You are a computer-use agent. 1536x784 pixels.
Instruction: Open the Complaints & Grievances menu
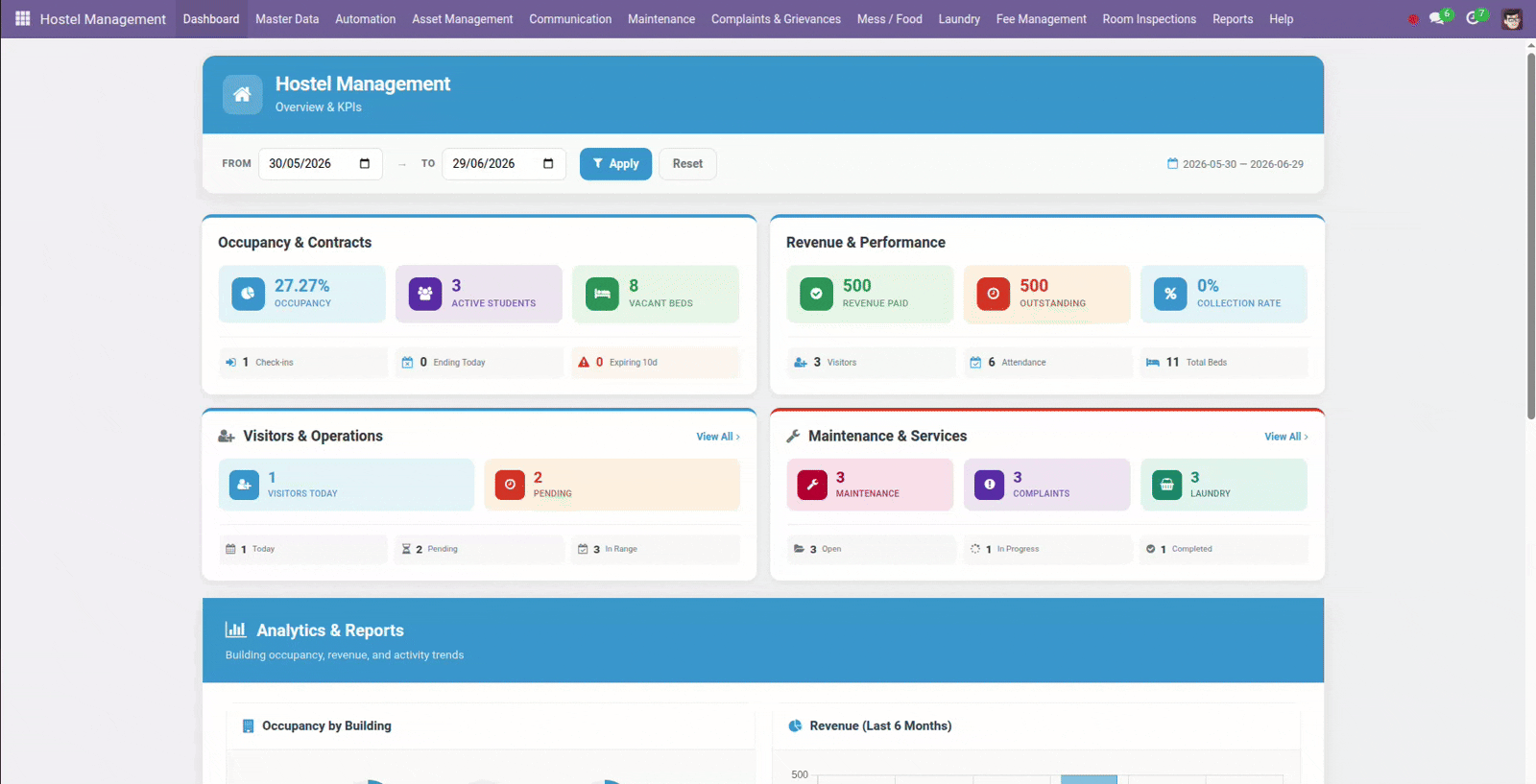coord(776,19)
